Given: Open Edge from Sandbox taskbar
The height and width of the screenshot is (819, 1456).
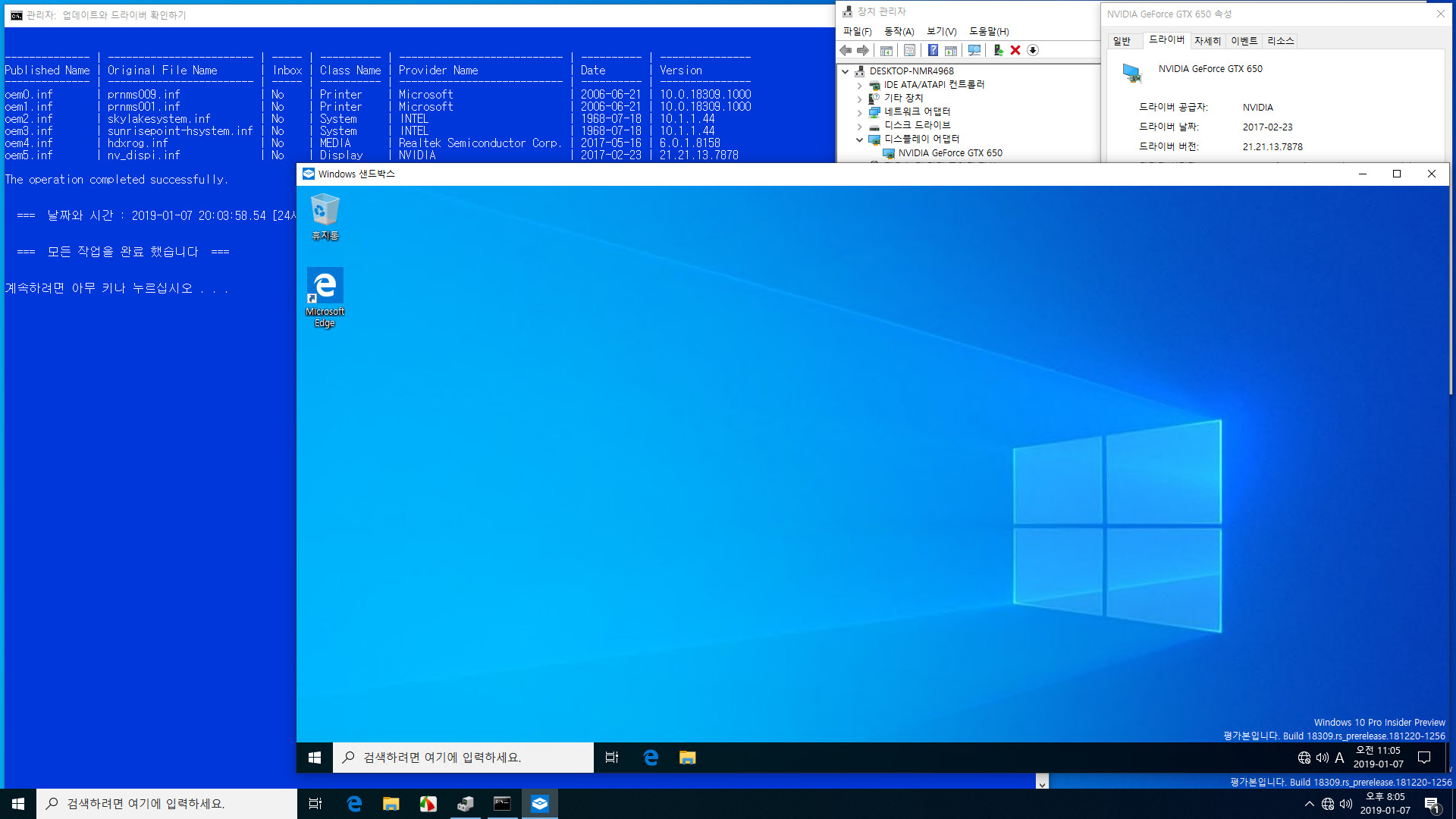Looking at the screenshot, I should click(651, 758).
